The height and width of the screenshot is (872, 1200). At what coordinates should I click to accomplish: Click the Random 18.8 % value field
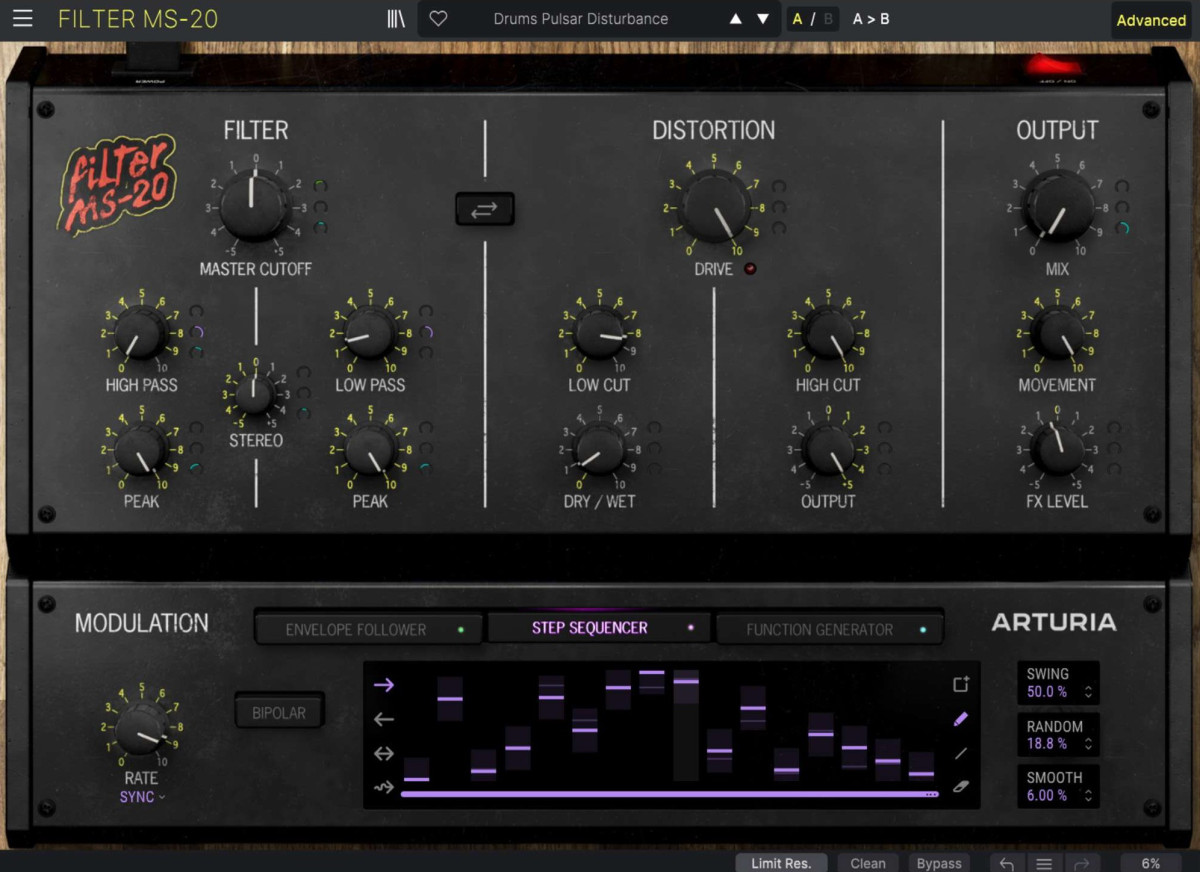(x=1047, y=744)
